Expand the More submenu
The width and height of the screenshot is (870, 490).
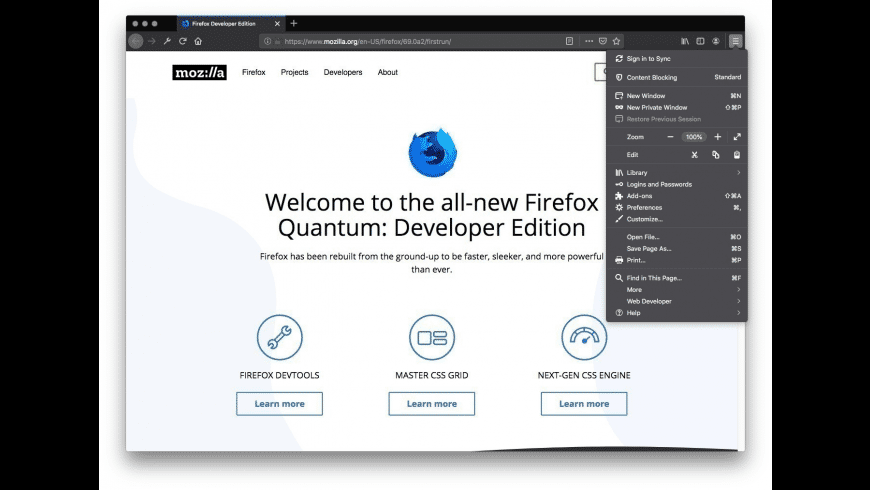pos(677,290)
